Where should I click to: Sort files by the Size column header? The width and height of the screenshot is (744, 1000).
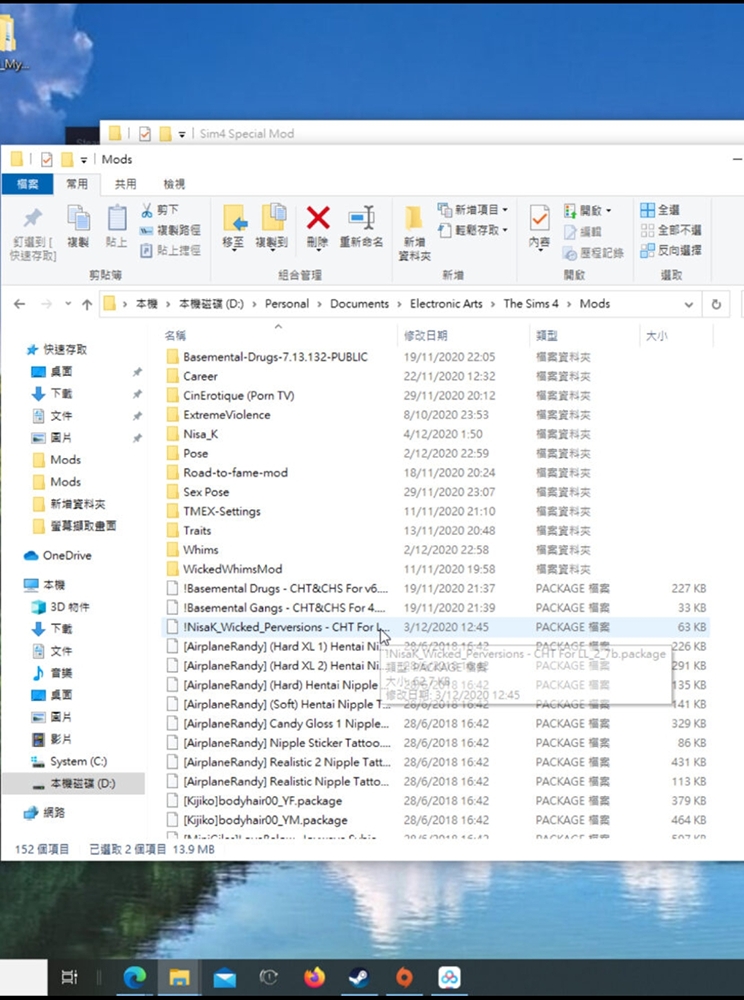coord(675,335)
